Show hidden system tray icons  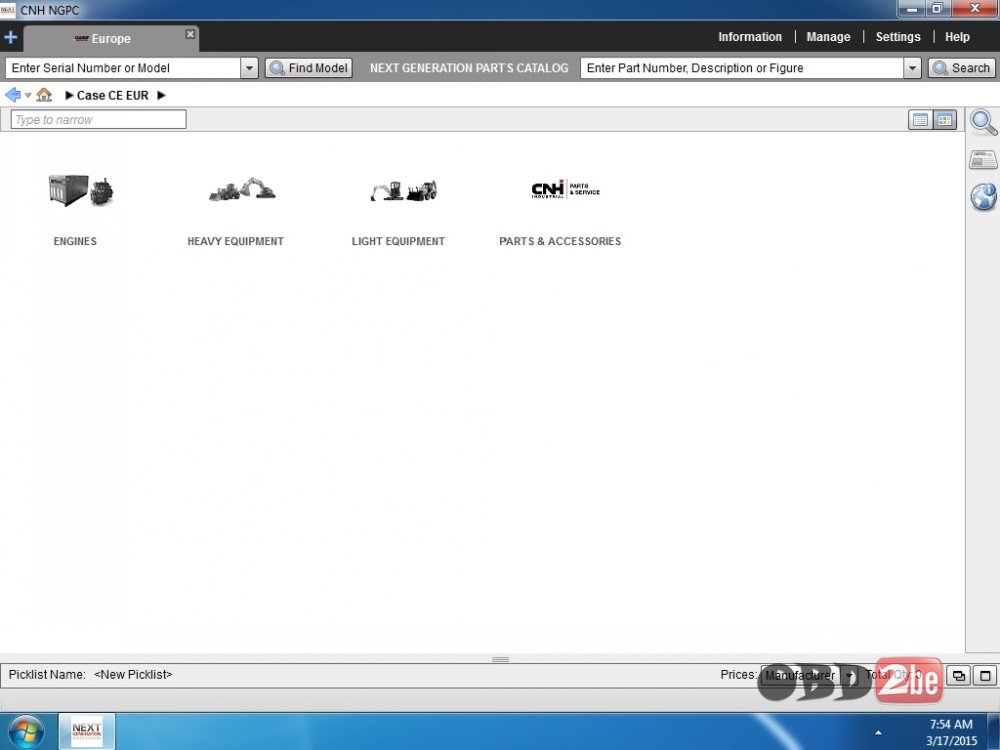(878, 732)
